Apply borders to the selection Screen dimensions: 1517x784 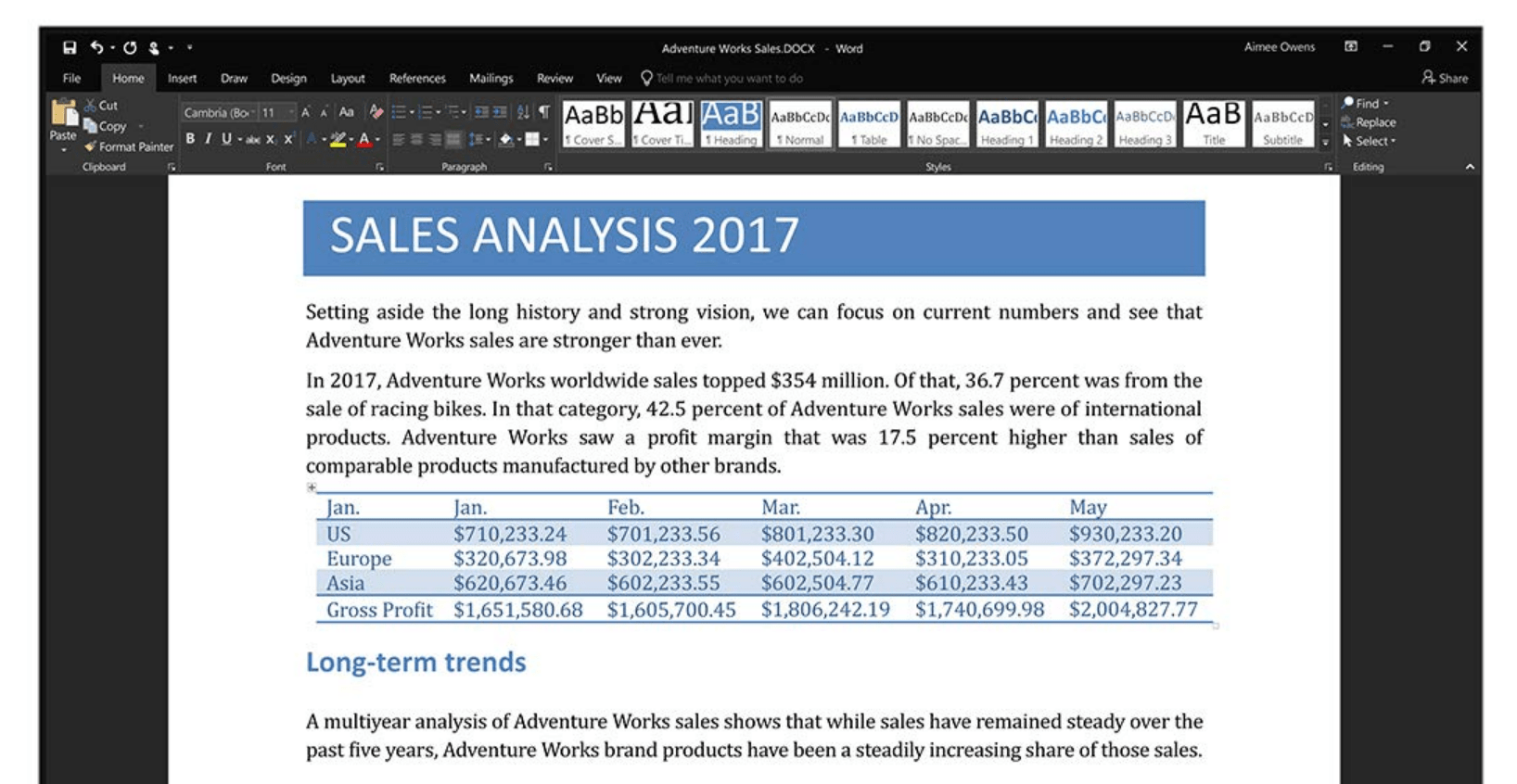click(532, 139)
